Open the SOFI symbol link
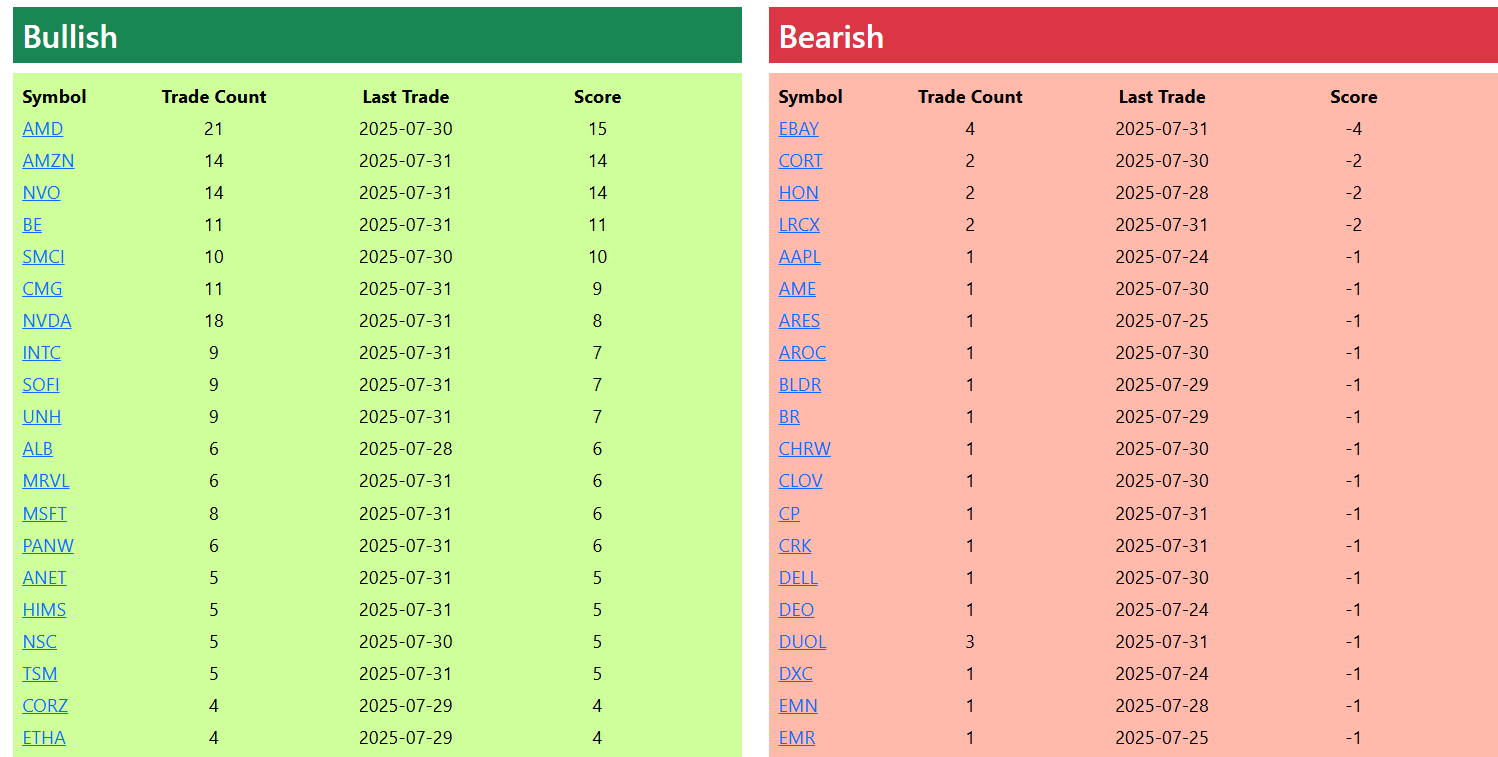 (41, 385)
